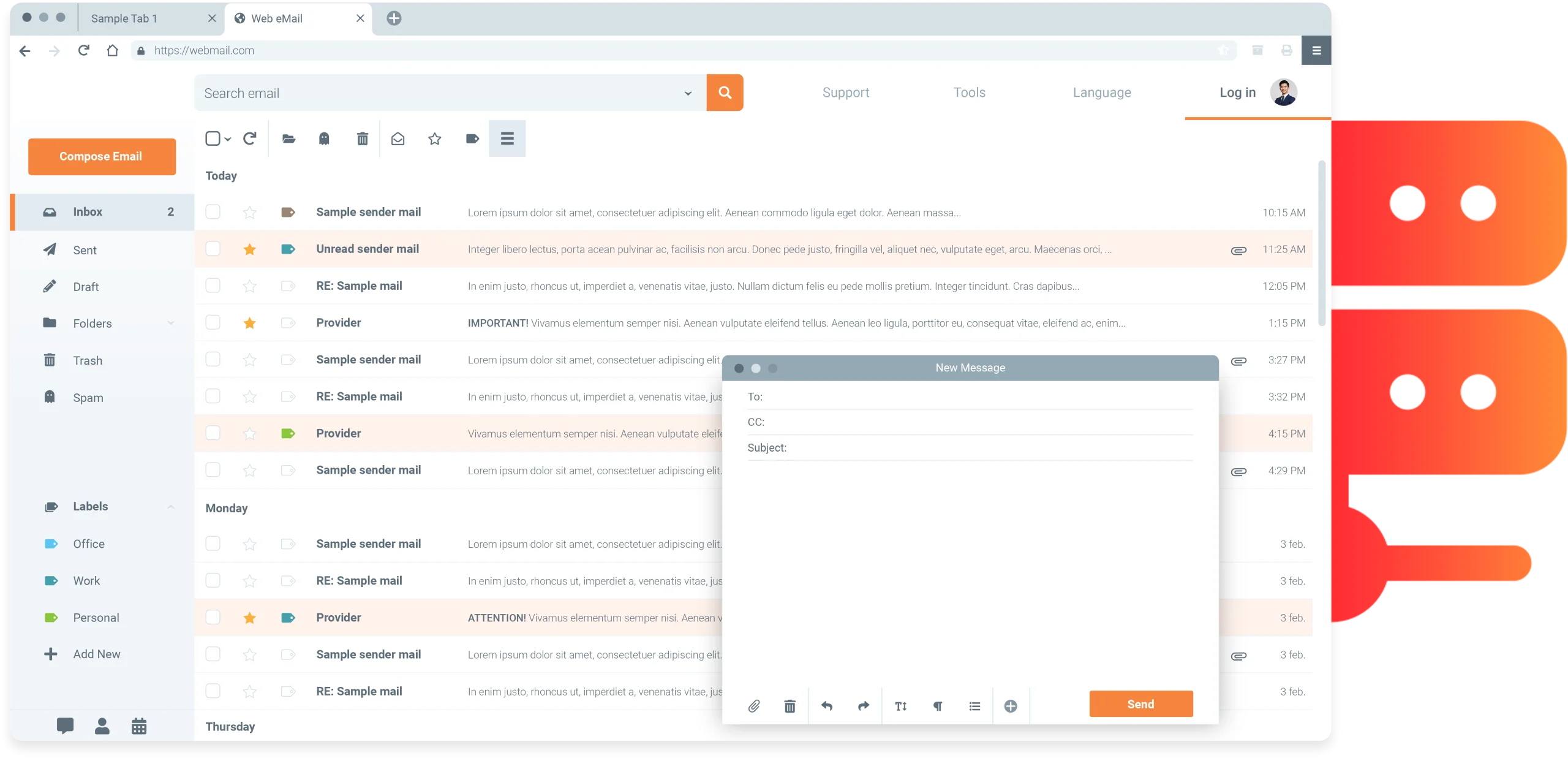Screen dimensions: 1568x758
Task: Unstar the Unread sender mail
Action: 249,249
